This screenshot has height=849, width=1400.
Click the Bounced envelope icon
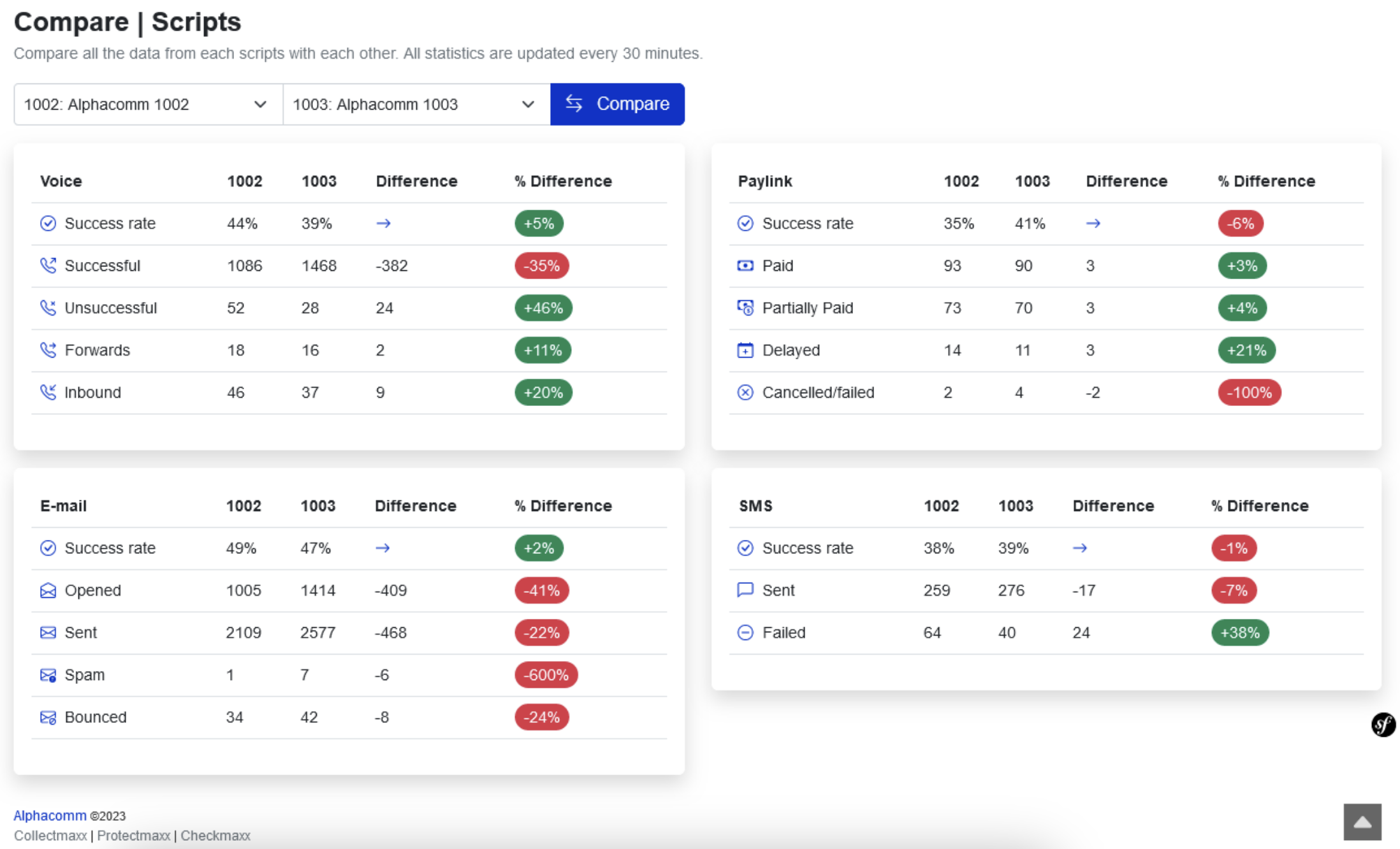pyautogui.click(x=48, y=716)
